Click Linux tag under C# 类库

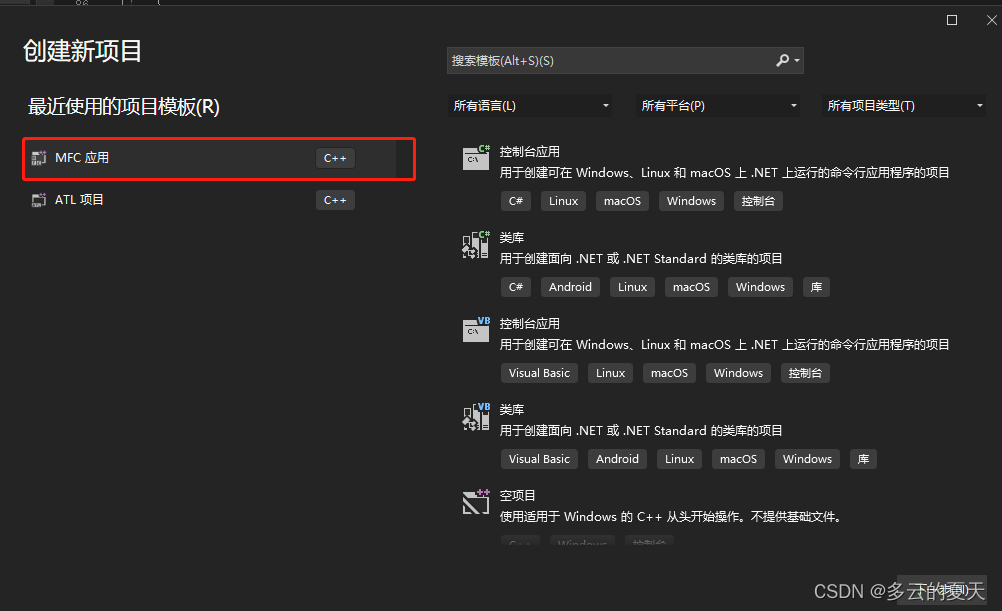pyautogui.click(x=633, y=287)
